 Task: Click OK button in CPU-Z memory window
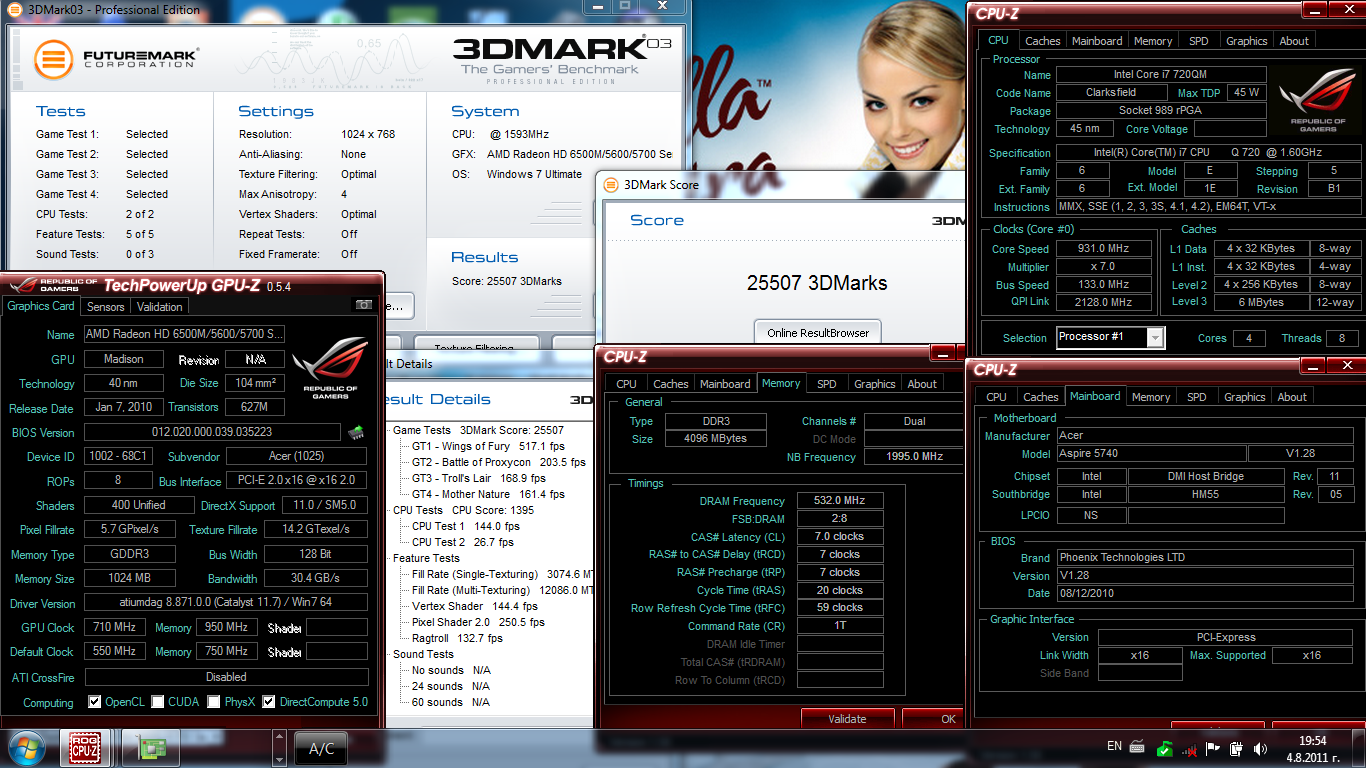(933, 718)
